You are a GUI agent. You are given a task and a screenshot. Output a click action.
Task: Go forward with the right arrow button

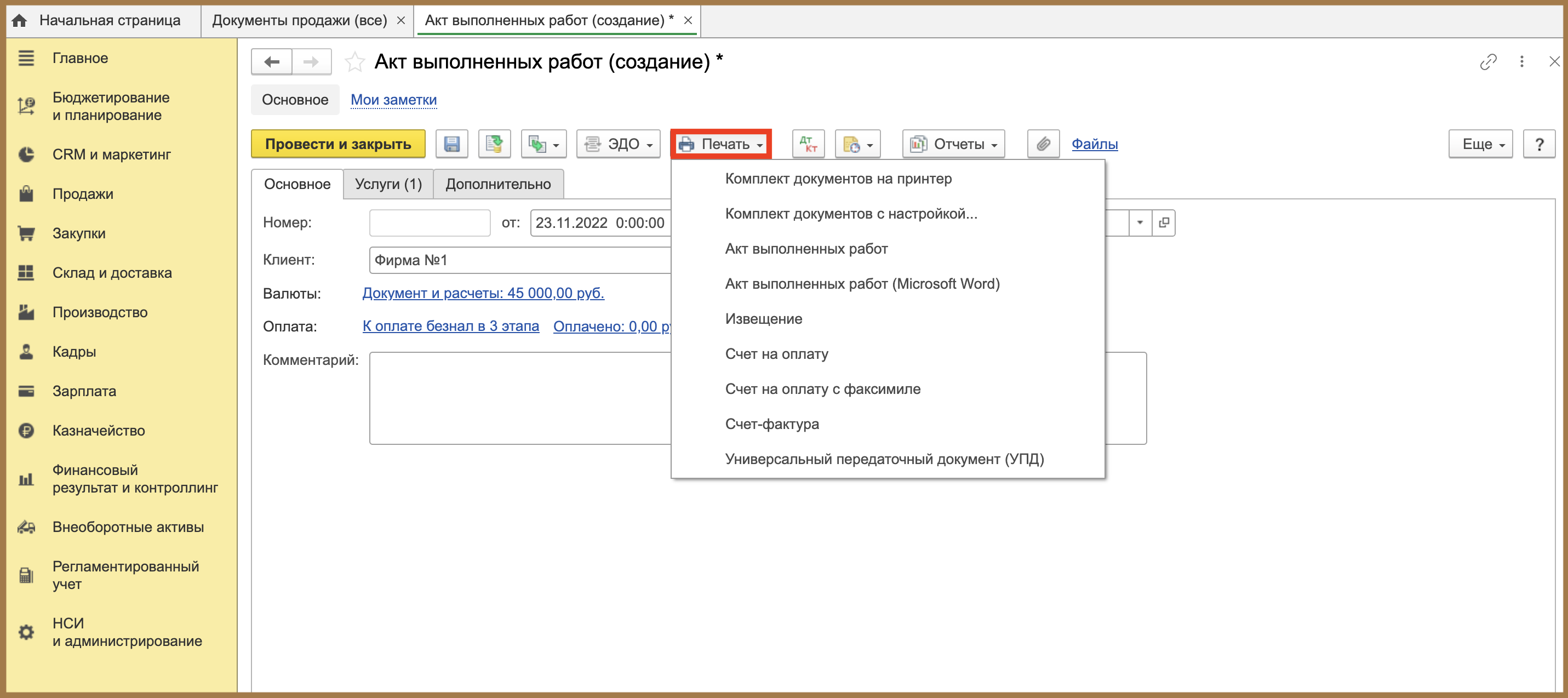coord(311,62)
